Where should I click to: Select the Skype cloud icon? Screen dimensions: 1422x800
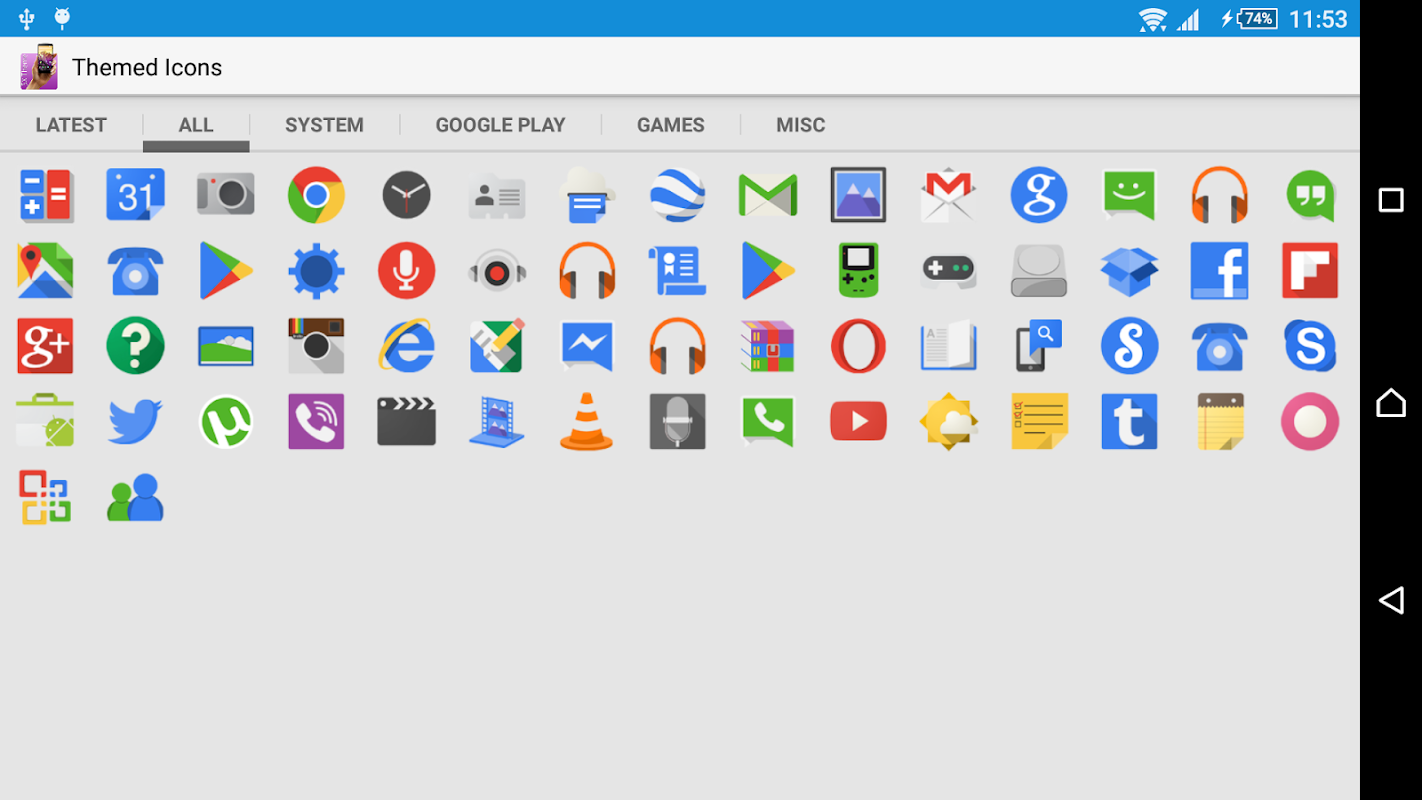1310,346
